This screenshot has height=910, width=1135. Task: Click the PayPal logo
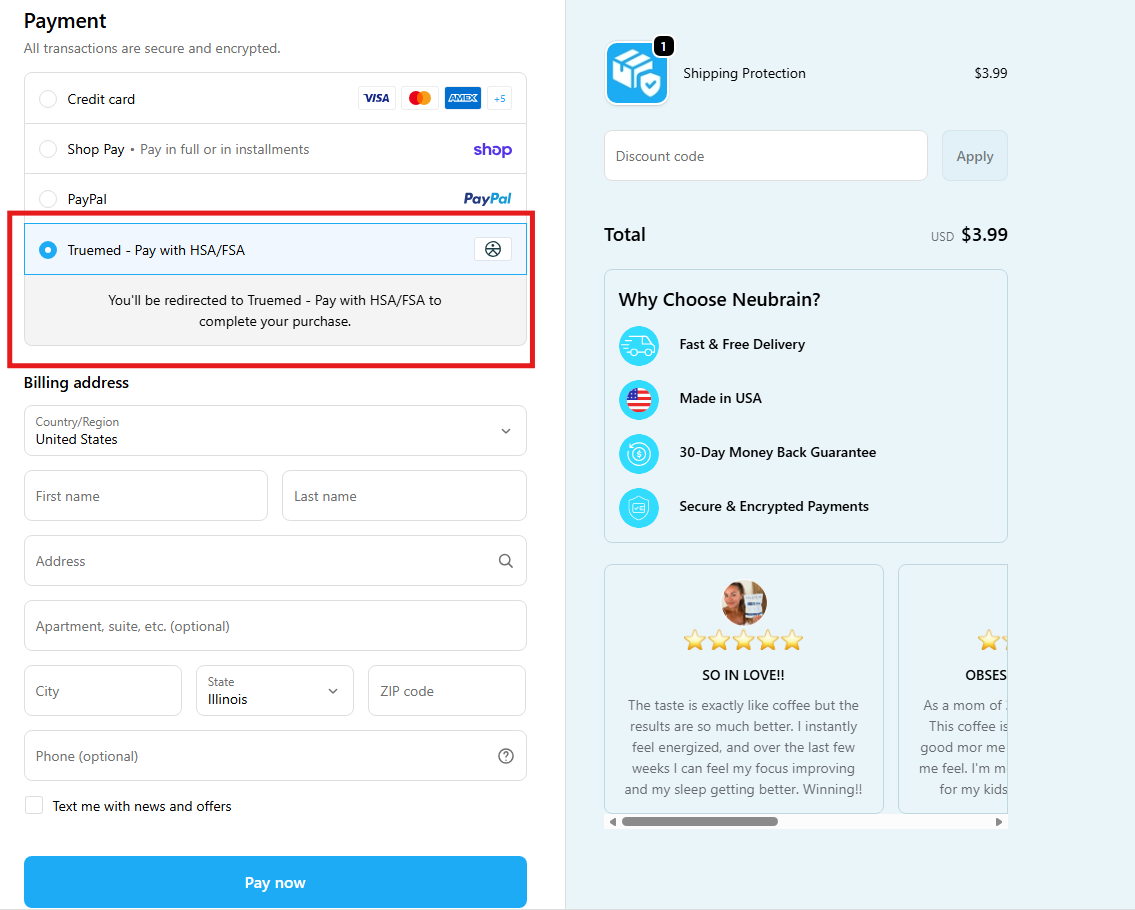pyautogui.click(x=487, y=199)
